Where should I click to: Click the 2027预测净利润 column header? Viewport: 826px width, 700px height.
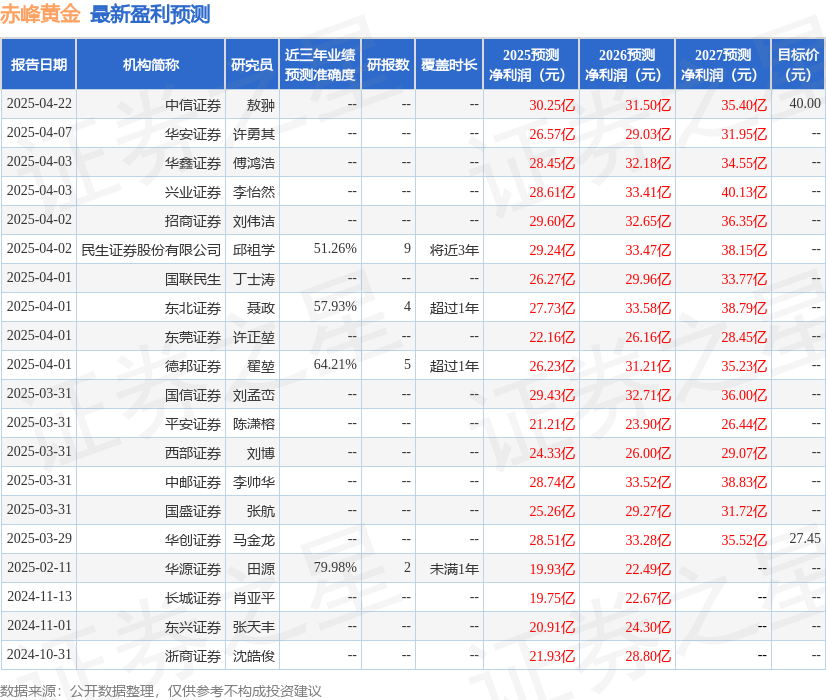tap(723, 64)
